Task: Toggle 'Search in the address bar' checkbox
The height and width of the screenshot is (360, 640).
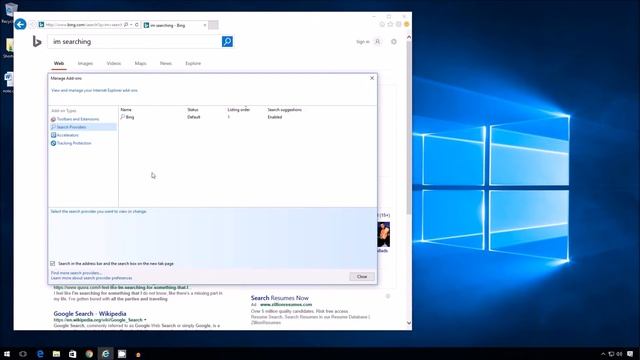Action: tap(53, 264)
